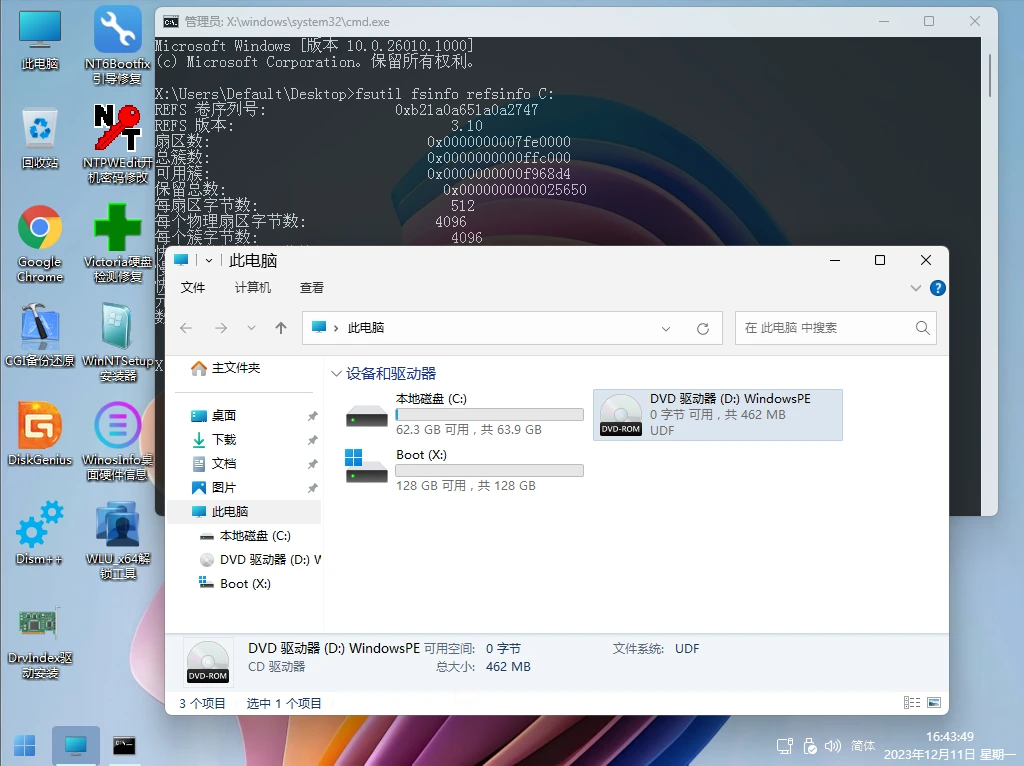Select Boot (X:) in navigation tree
The width and height of the screenshot is (1024, 766).
coord(244,584)
